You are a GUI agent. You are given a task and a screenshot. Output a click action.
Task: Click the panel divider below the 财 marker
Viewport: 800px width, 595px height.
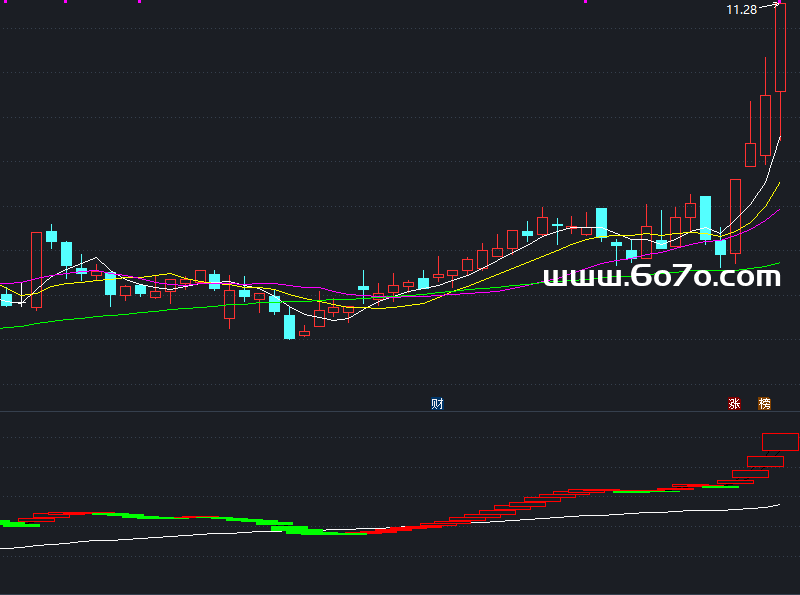pyautogui.click(x=437, y=411)
